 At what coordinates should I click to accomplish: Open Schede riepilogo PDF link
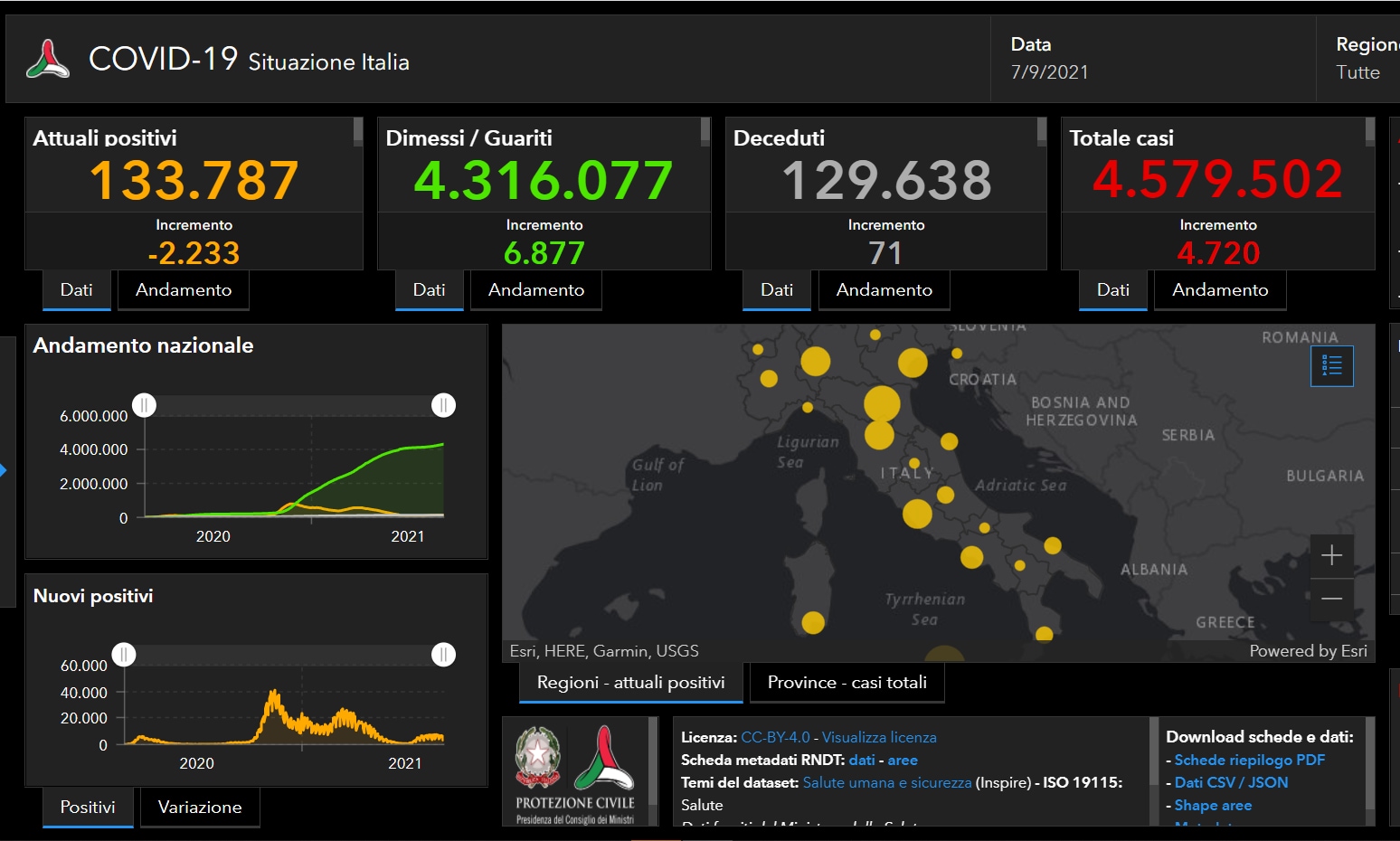(1249, 761)
